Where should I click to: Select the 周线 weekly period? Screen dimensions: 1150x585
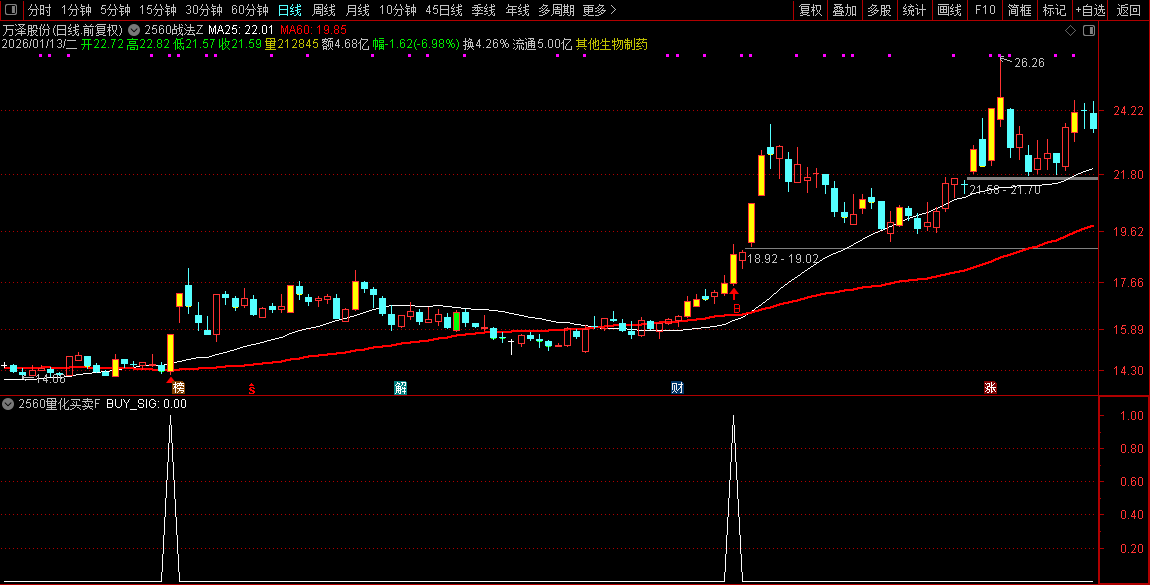point(323,10)
